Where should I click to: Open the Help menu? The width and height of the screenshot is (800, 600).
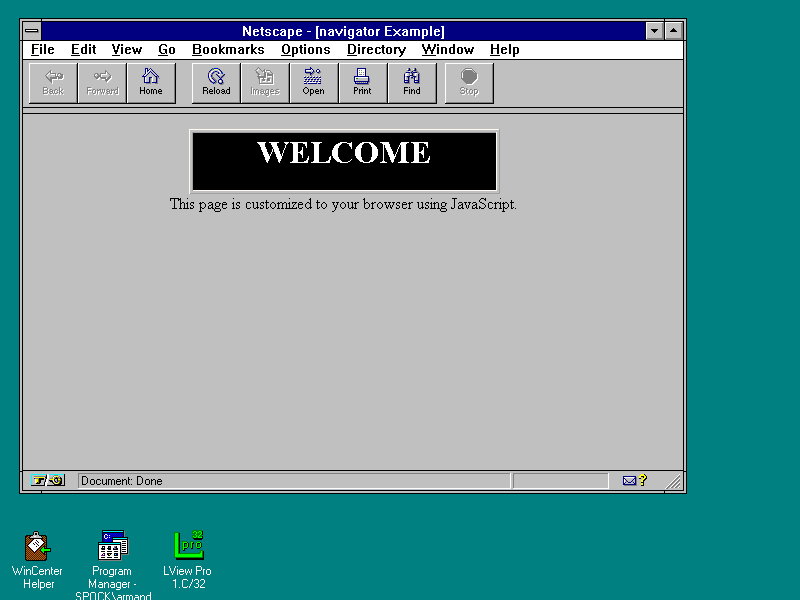[x=504, y=49]
